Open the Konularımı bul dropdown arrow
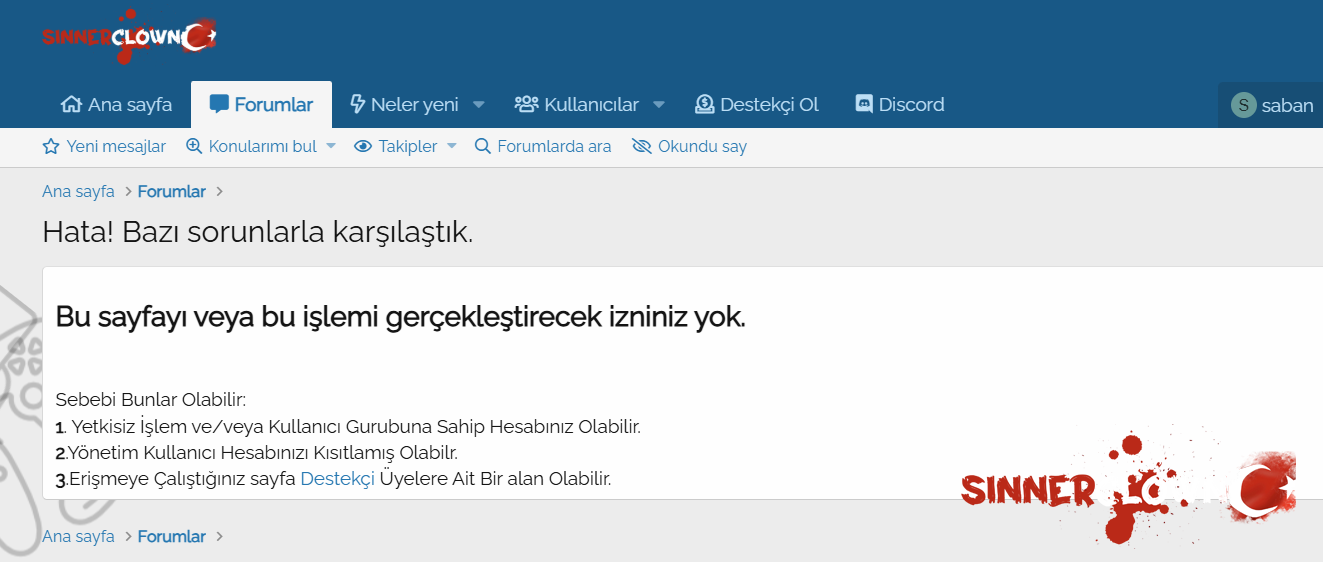The width and height of the screenshot is (1323, 562). click(x=331, y=147)
